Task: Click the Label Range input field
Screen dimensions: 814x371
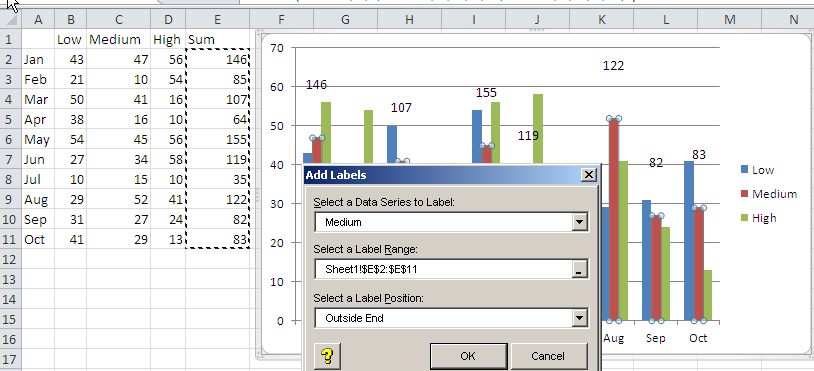Action: click(444, 269)
